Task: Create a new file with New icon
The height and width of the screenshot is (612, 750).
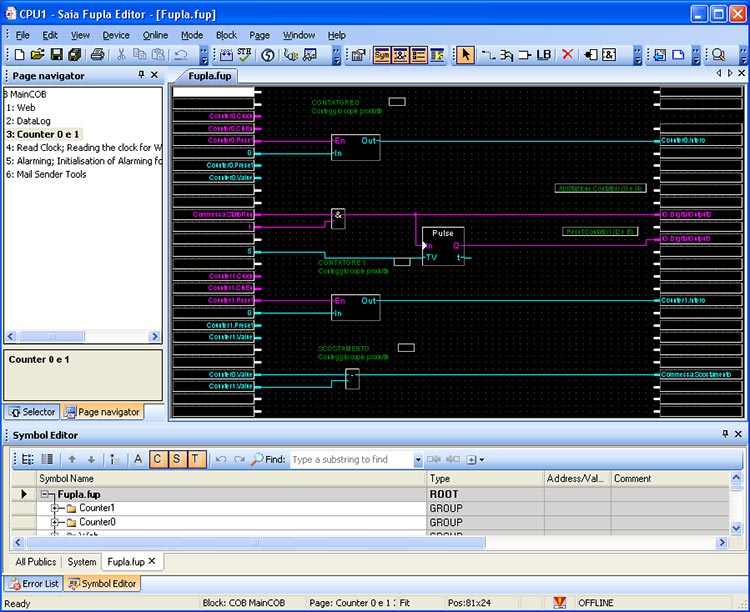Action: [20, 55]
